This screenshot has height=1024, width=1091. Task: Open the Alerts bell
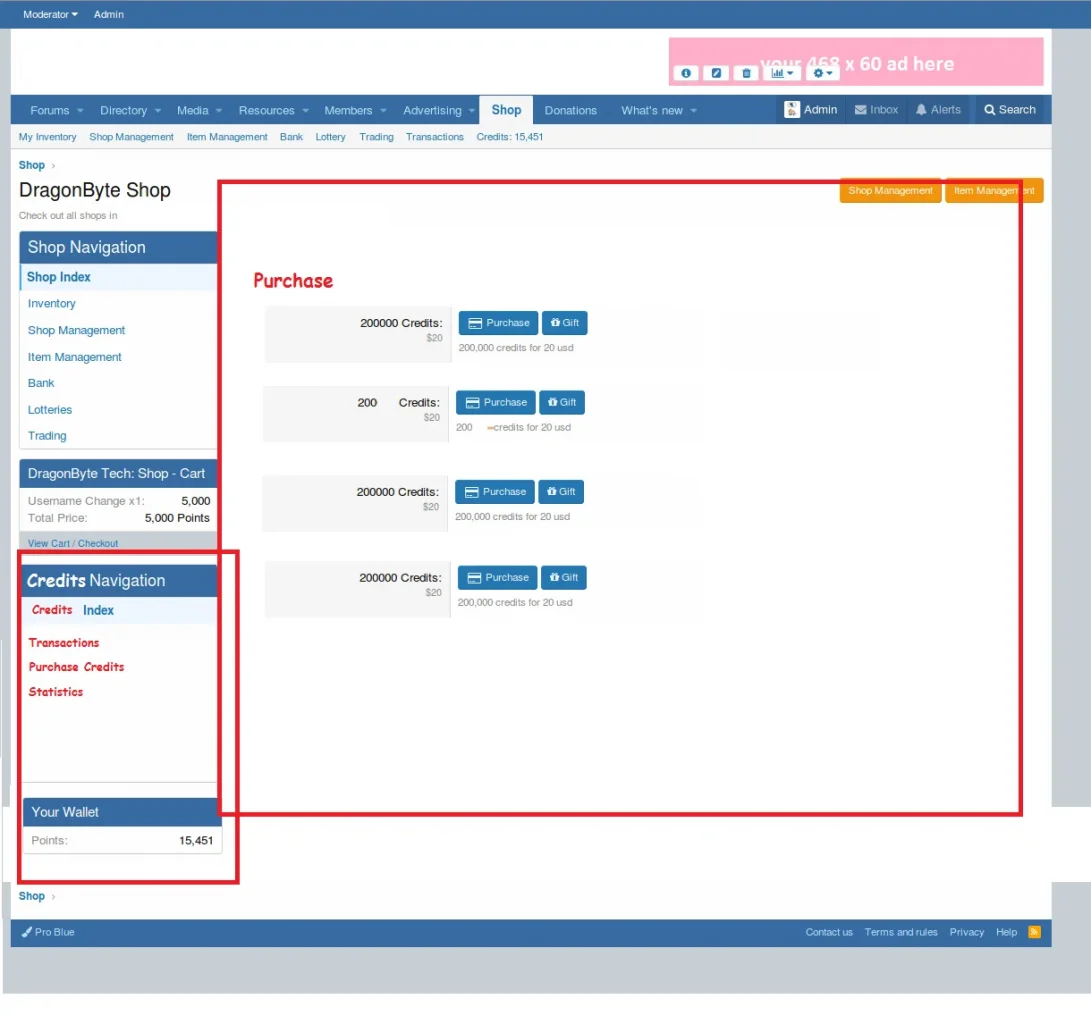pyautogui.click(x=939, y=110)
